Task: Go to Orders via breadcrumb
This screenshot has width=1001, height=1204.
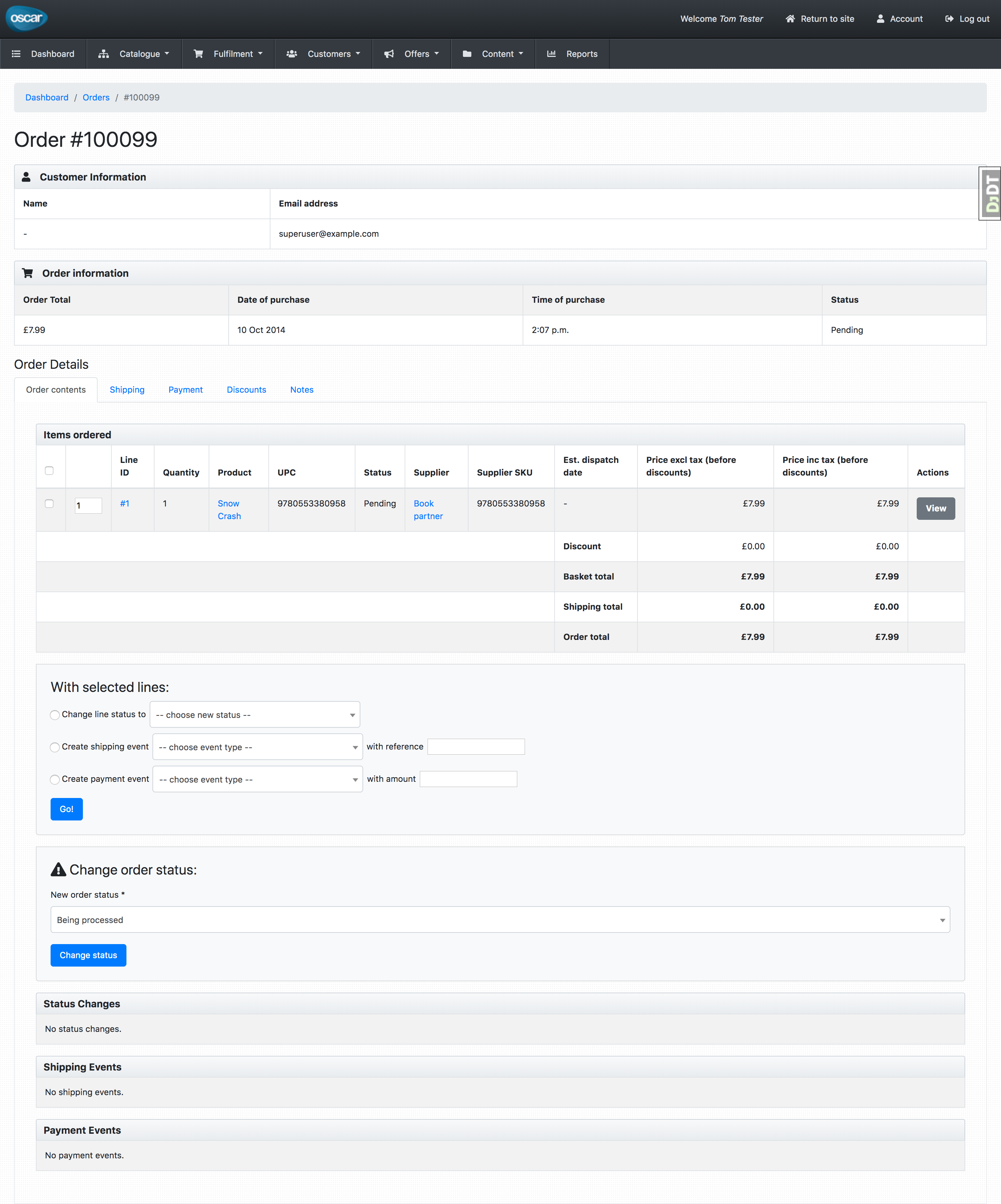Action: (x=96, y=98)
